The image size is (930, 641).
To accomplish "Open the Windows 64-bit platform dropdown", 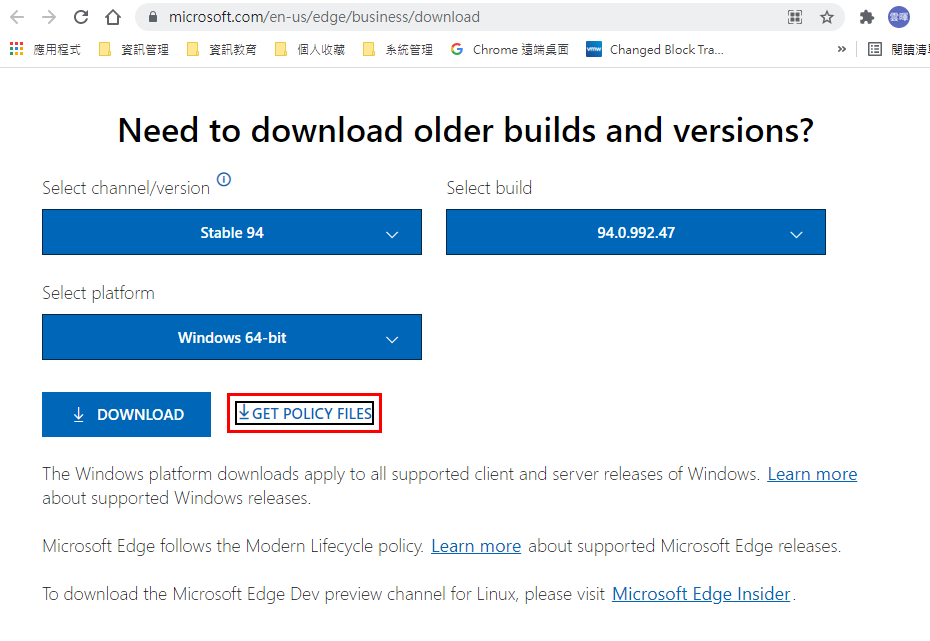I will click(x=232, y=337).
